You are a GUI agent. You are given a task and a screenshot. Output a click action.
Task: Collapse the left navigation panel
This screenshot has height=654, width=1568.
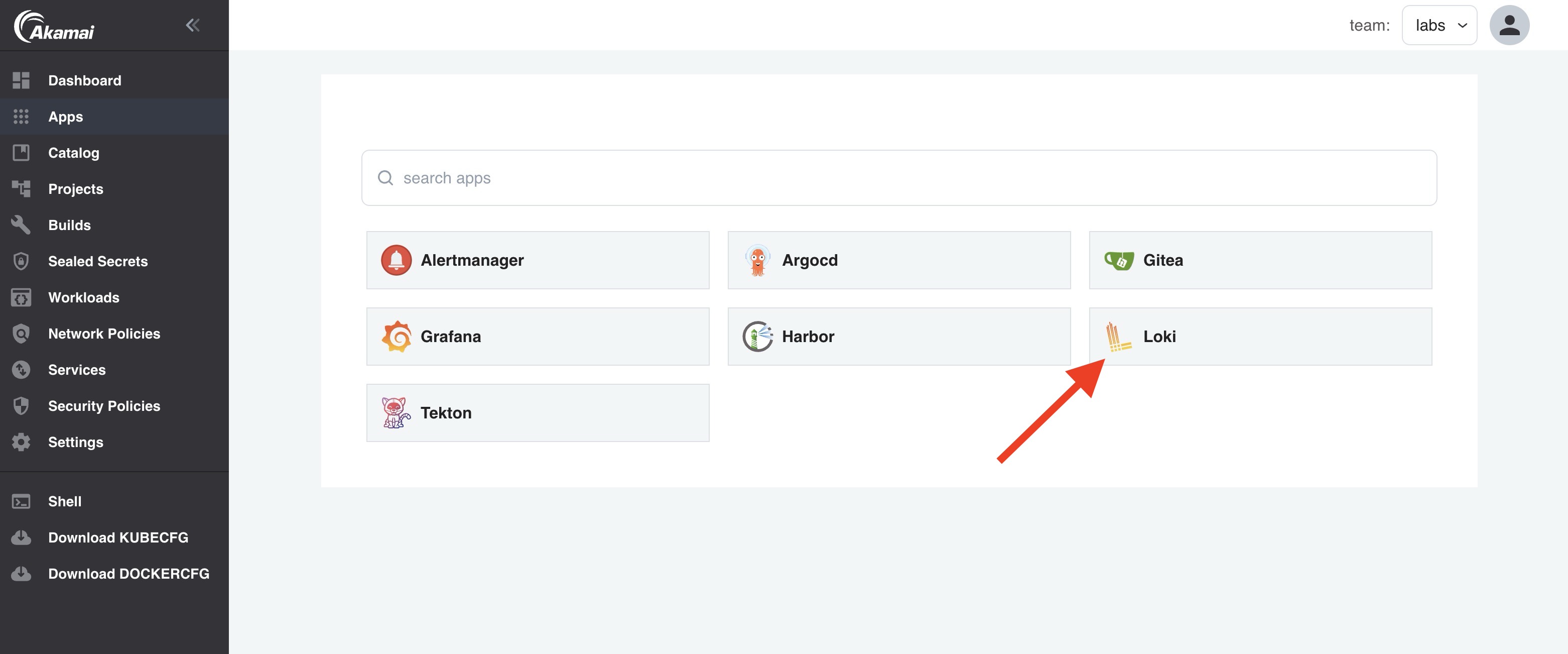(x=192, y=22)
